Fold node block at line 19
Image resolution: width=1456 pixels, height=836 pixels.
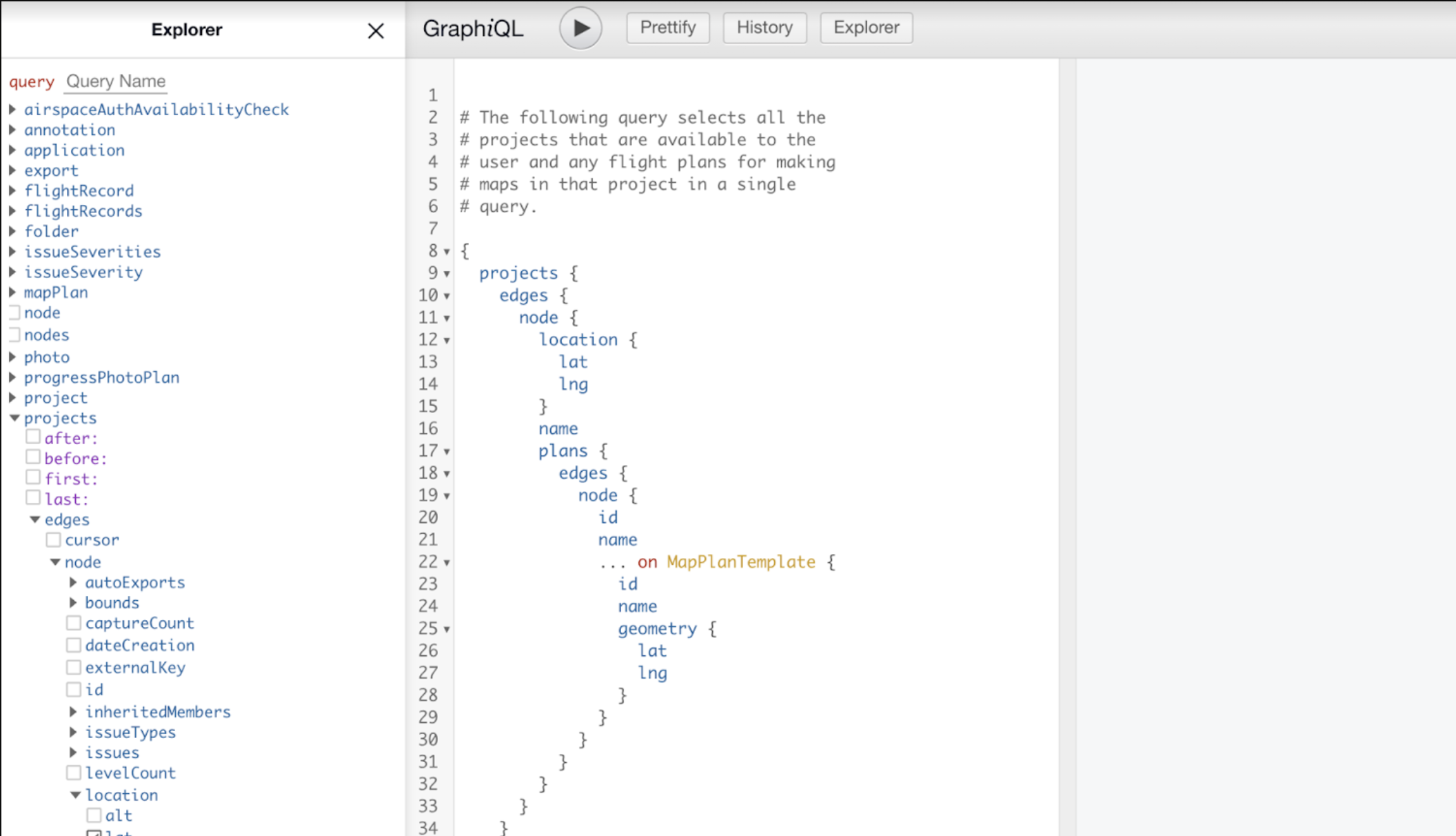click(447, 496)
